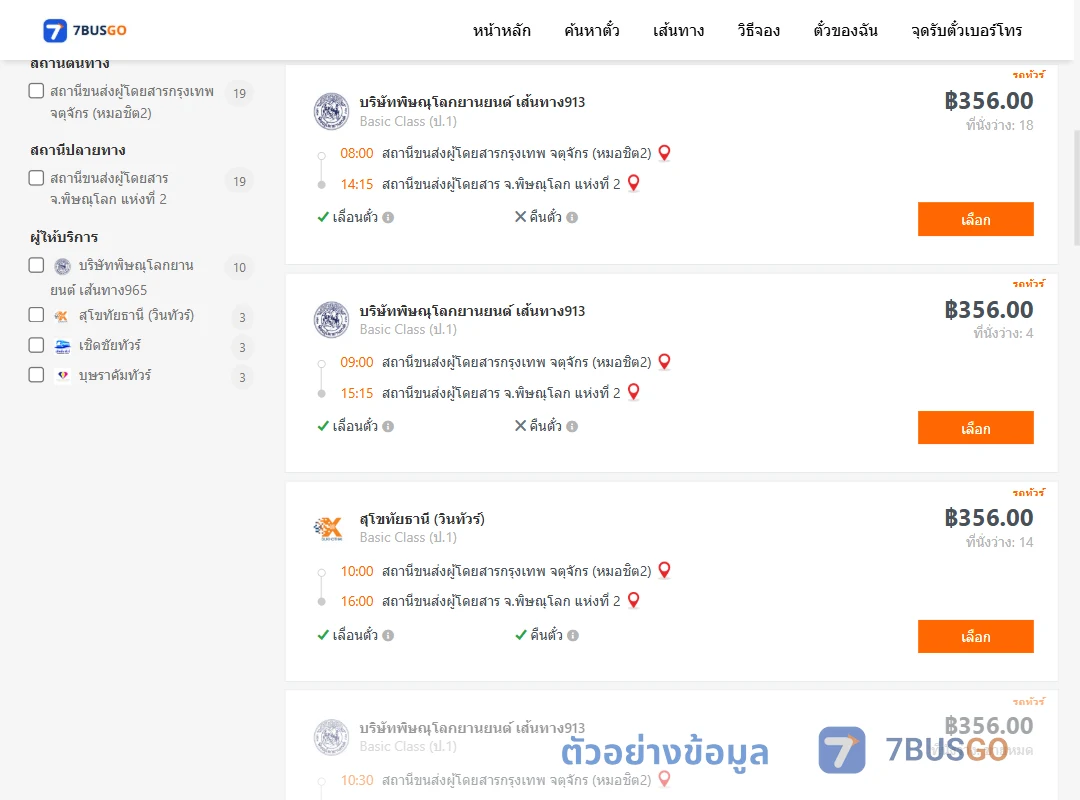Click the 08:00 departure time
Image resolution: width=1080 pixels, height=800 pixels.
[357, 153]
